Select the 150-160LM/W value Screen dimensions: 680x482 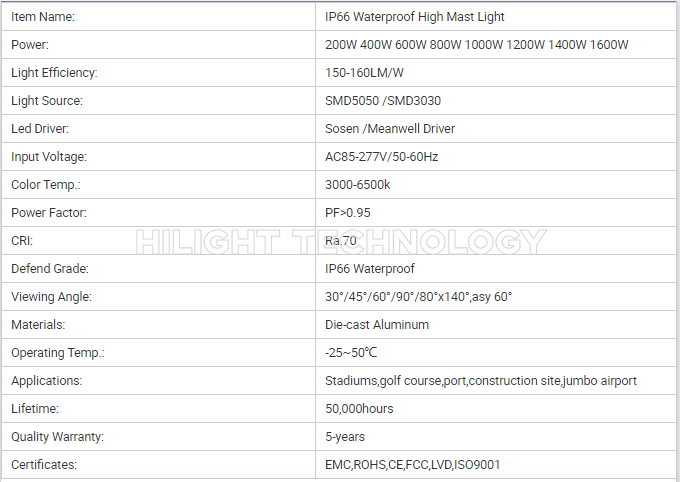[x=364, y=72]
